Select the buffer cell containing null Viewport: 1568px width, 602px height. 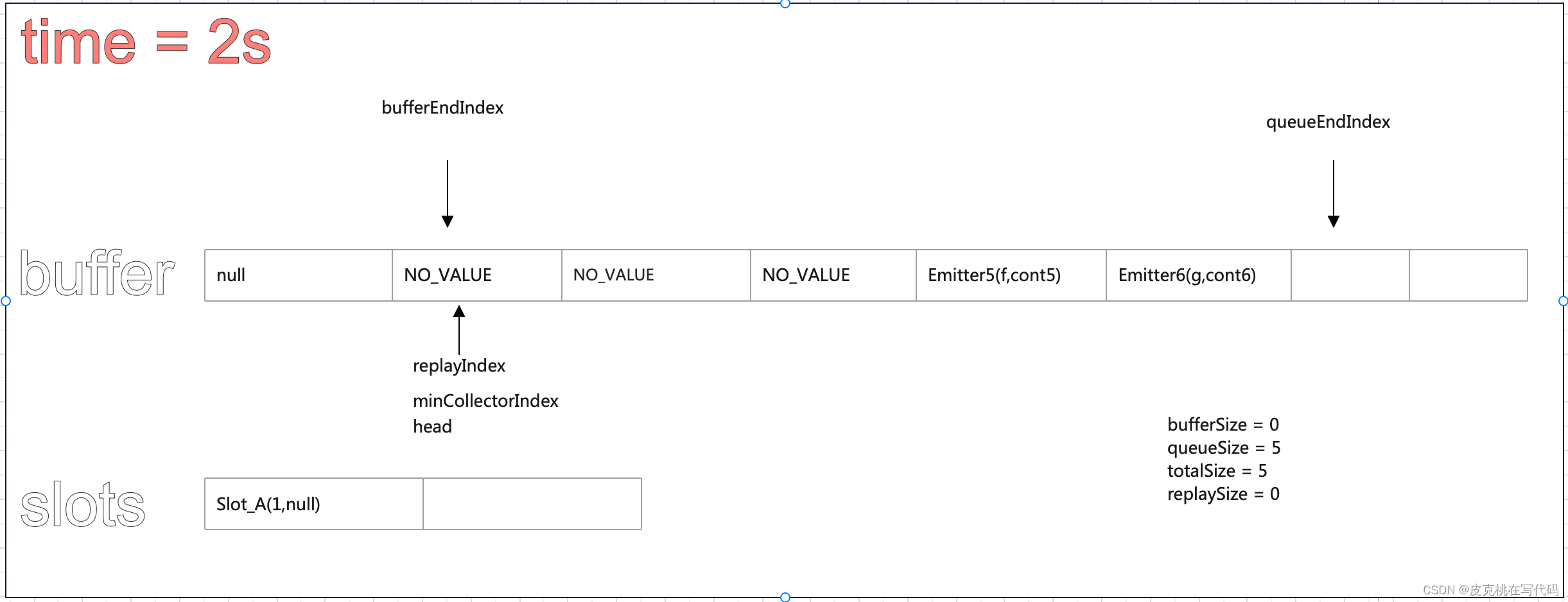coord(299,275)
